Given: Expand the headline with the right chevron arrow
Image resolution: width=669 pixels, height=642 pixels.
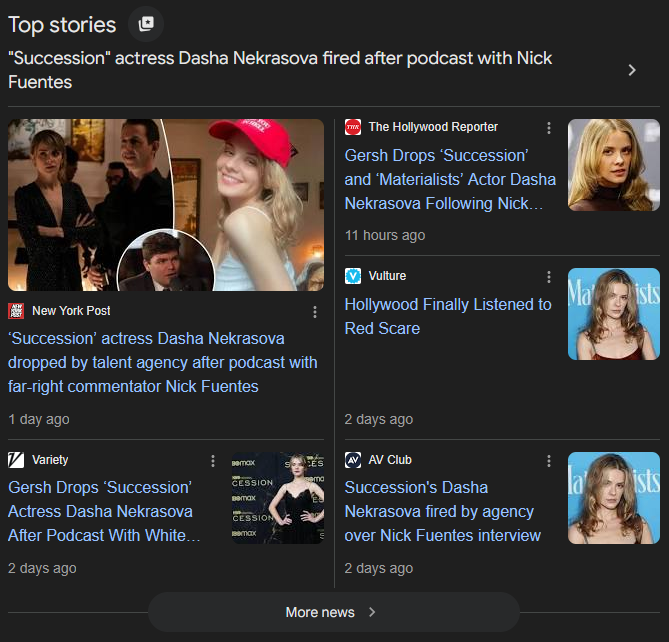Looking at the screenshot, I should pyautogui.click(x=631, y=70).
